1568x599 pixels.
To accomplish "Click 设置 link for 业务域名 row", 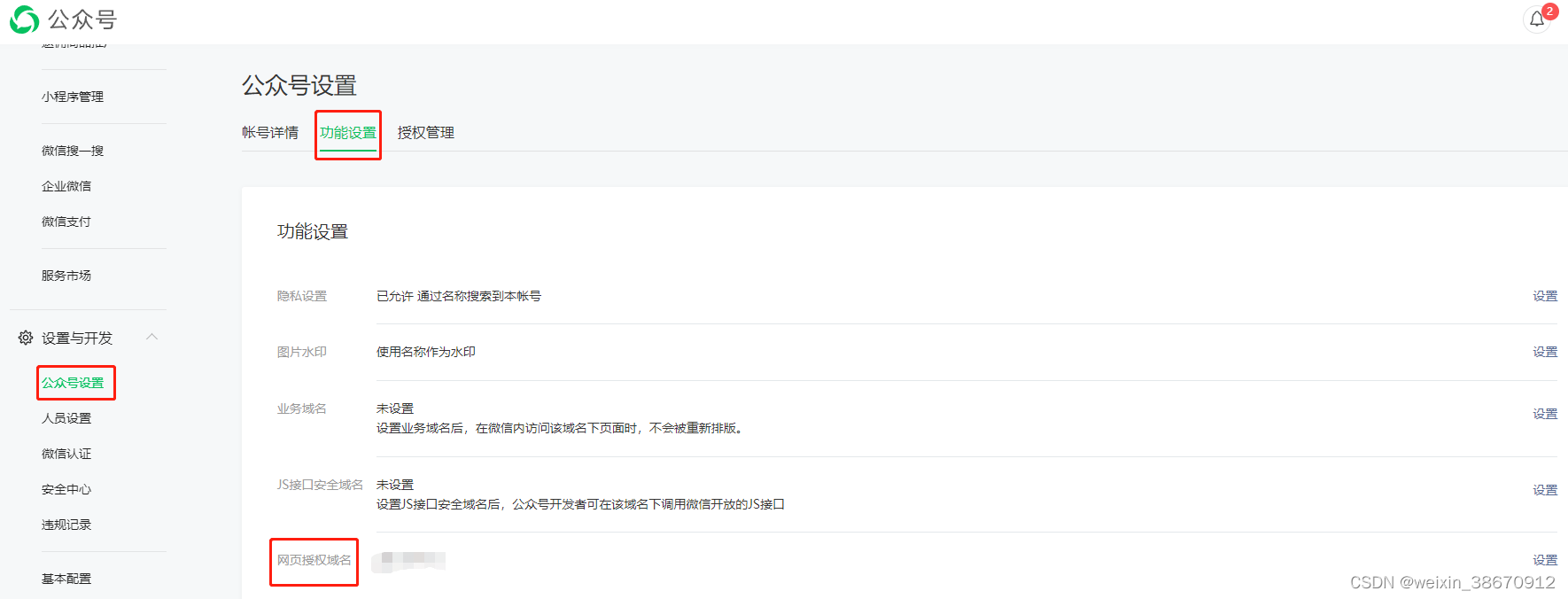I will pyautogui.click(x=1545, y=414).
